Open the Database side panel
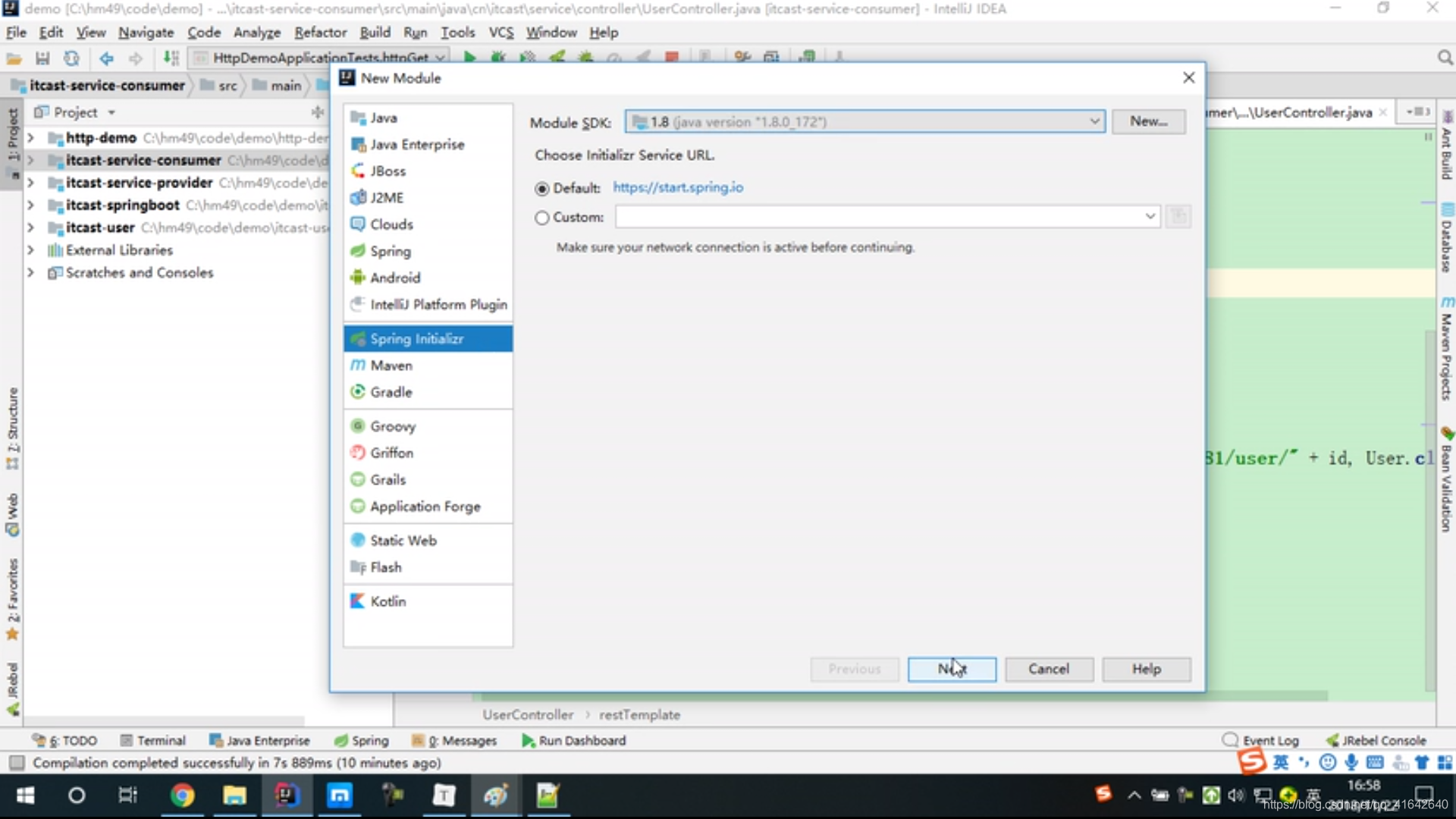This screenshot has height=819, width=1456. [x=1446, y=238]
